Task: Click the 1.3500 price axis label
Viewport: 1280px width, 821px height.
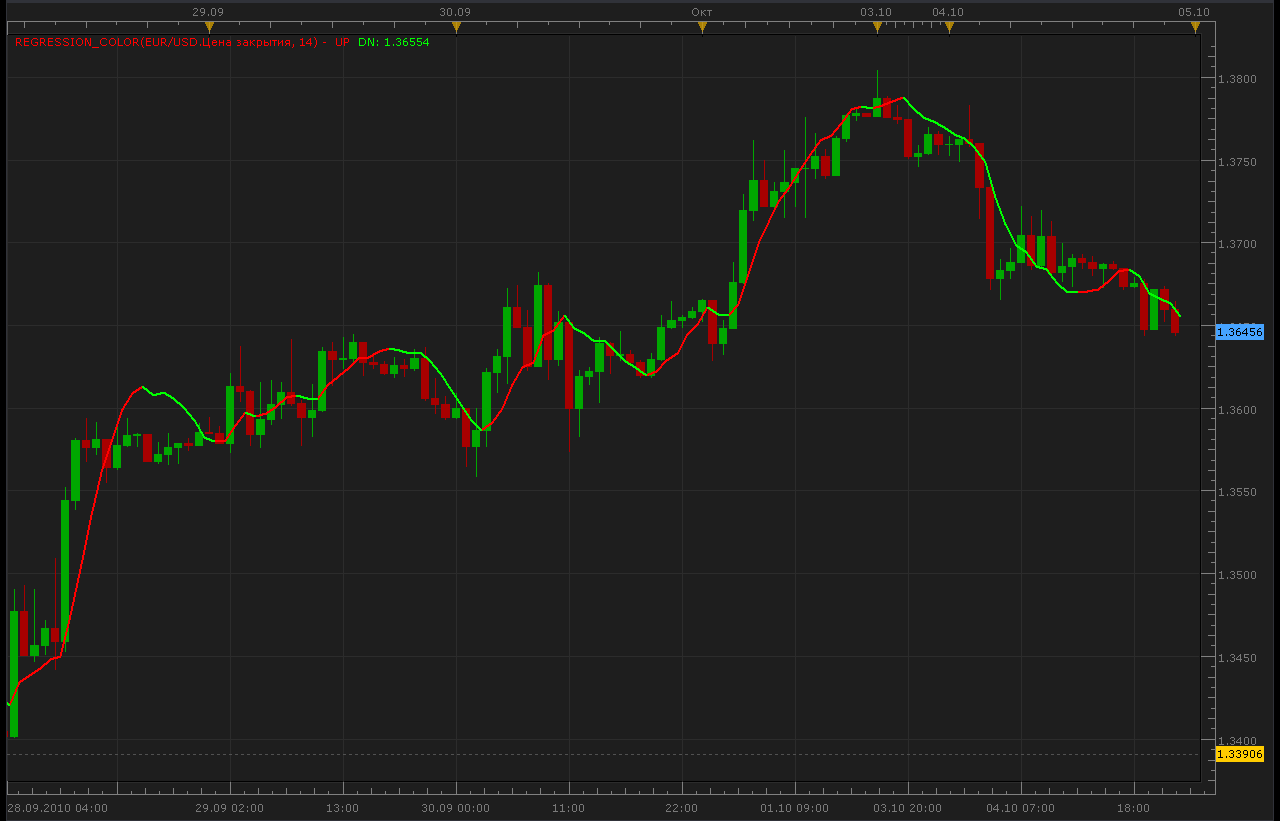Action: tap(1237, 576)
